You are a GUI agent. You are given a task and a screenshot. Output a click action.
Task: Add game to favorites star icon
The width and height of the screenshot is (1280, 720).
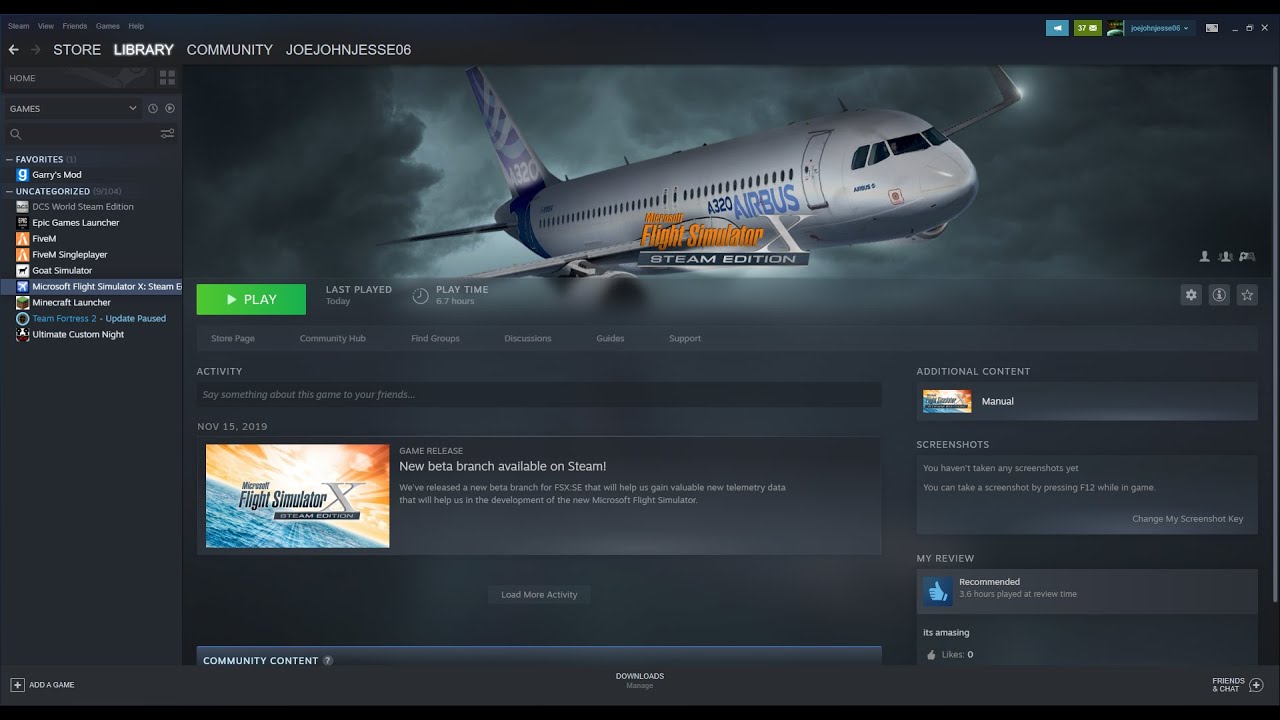pos(1247,295)
